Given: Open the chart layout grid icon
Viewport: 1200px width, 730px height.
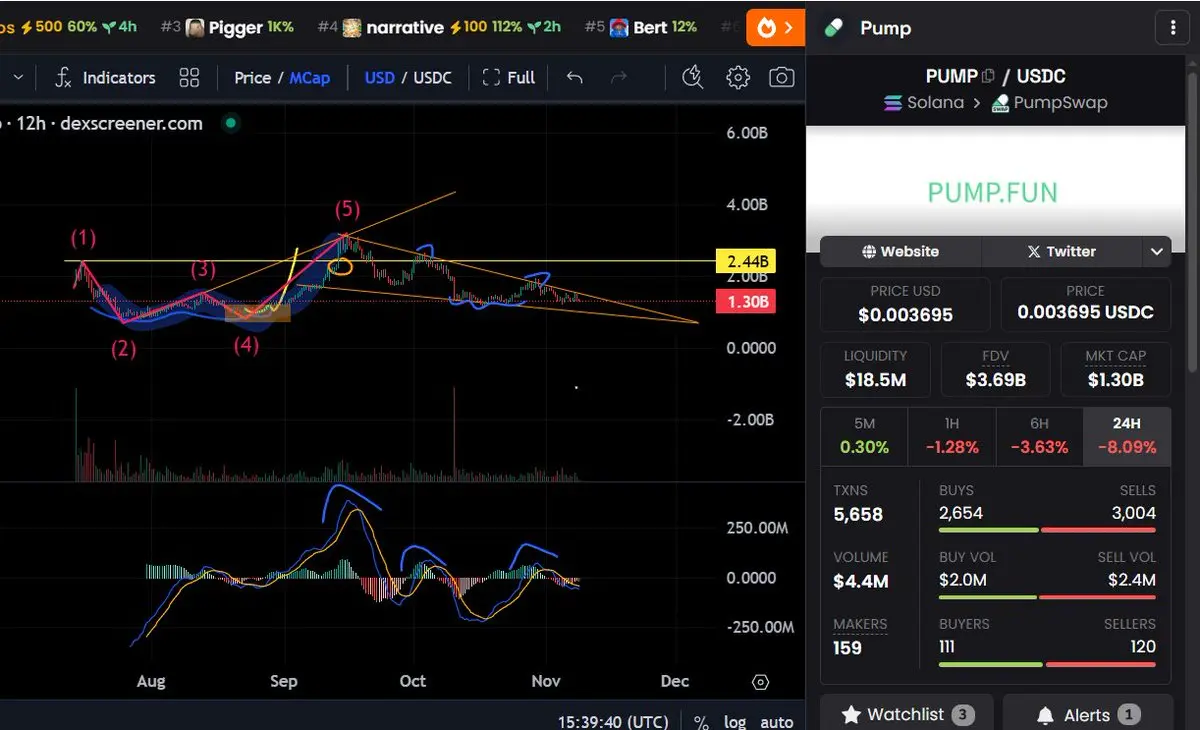Looking at the screenshot, I should pos(189,77).
